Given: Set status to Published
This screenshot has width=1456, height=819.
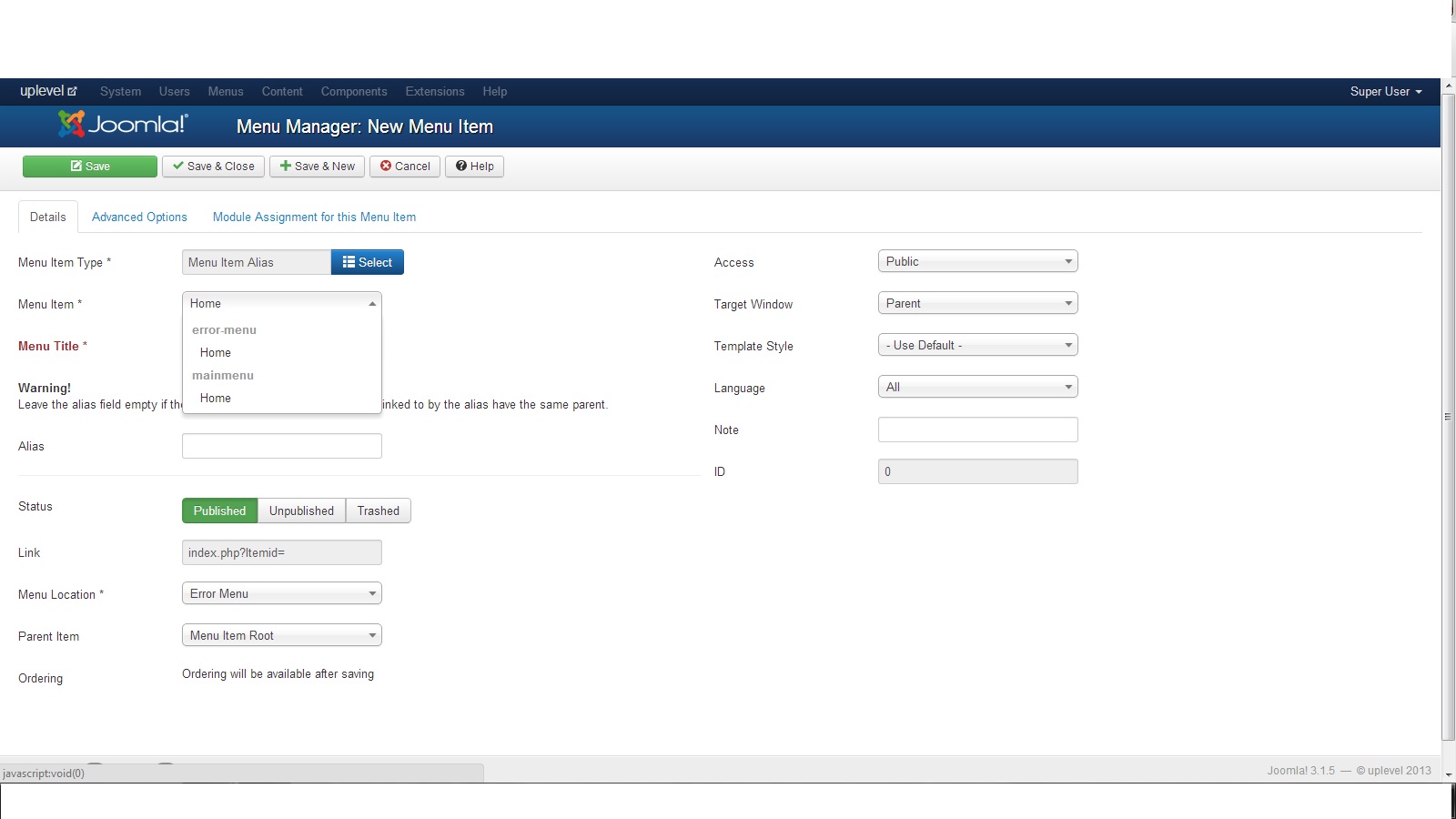Looking at the screenshot, I should [219, 511].
